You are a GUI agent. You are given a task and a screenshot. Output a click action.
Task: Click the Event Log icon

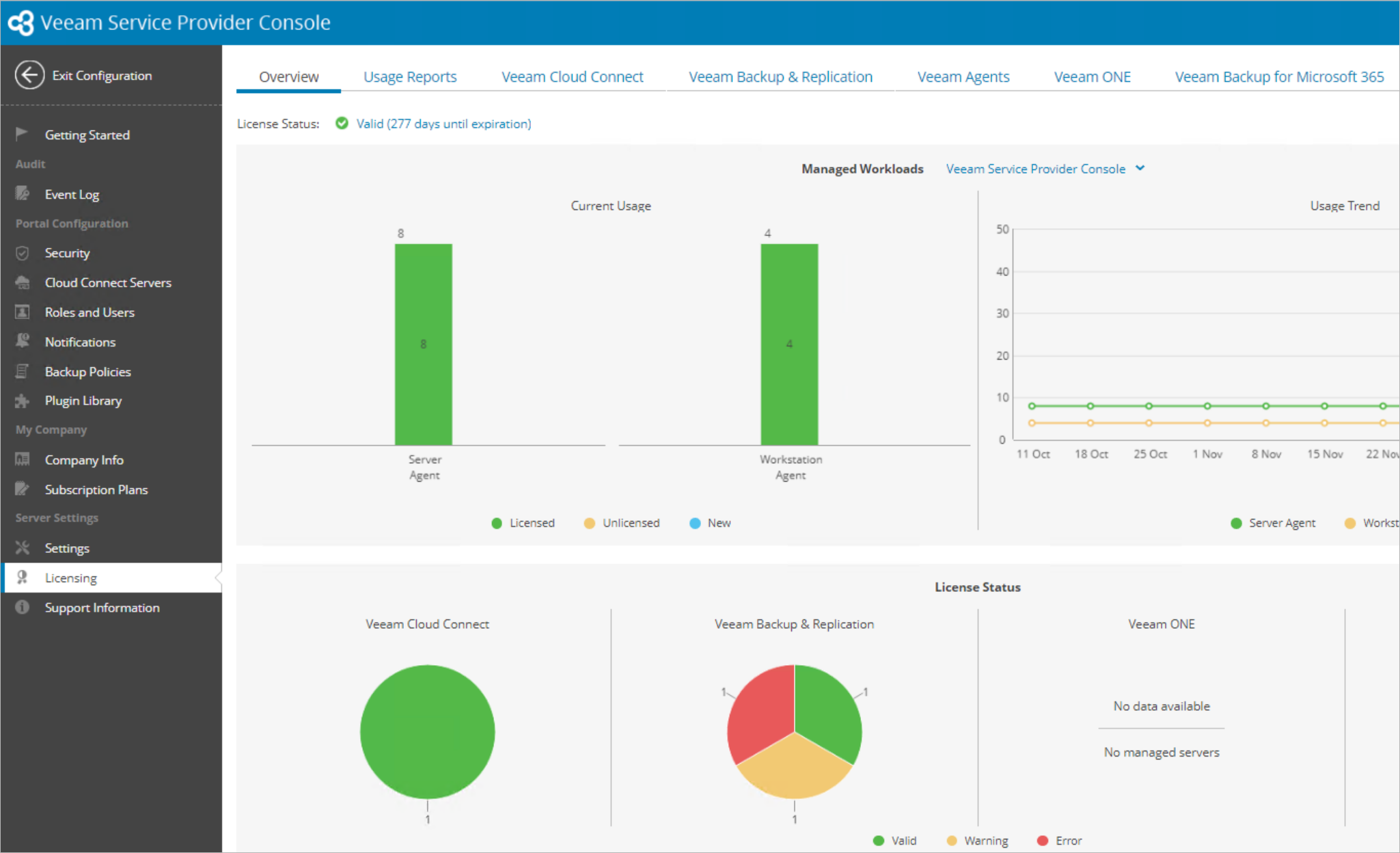(22, 193)
